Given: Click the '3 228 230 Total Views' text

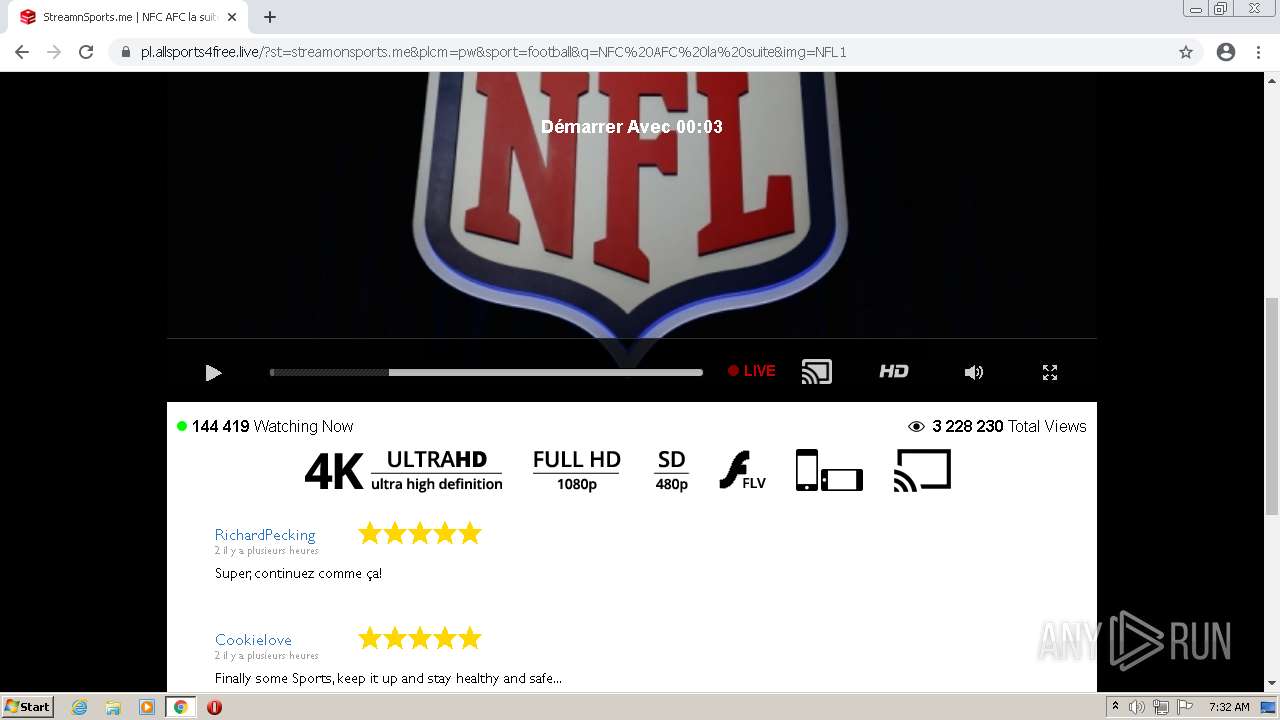Looking at the screenshot, I should (x=1009, y=426).
